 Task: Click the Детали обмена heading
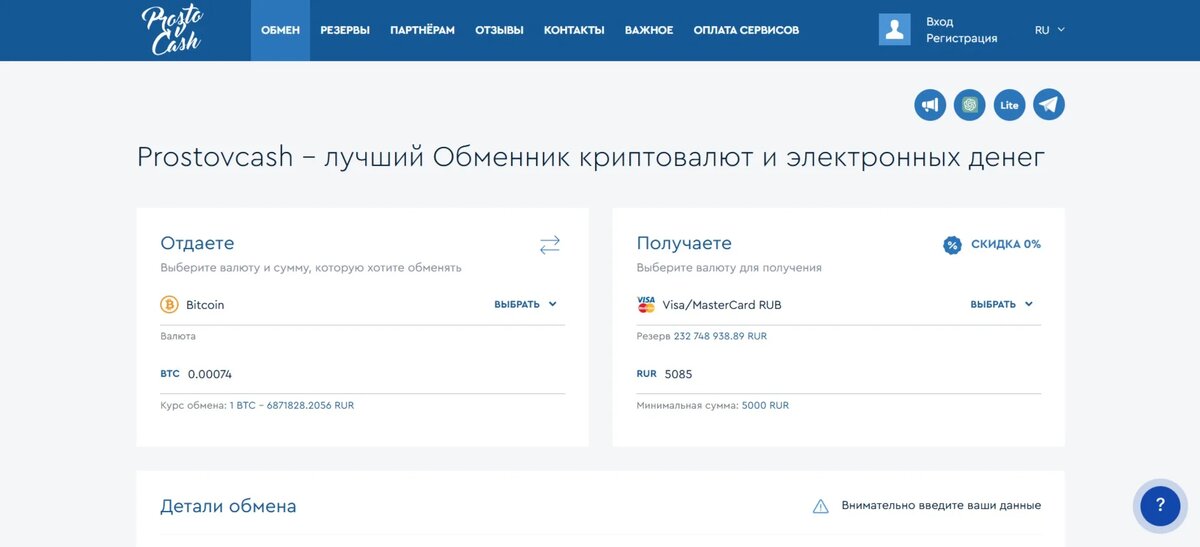[228, 506]
